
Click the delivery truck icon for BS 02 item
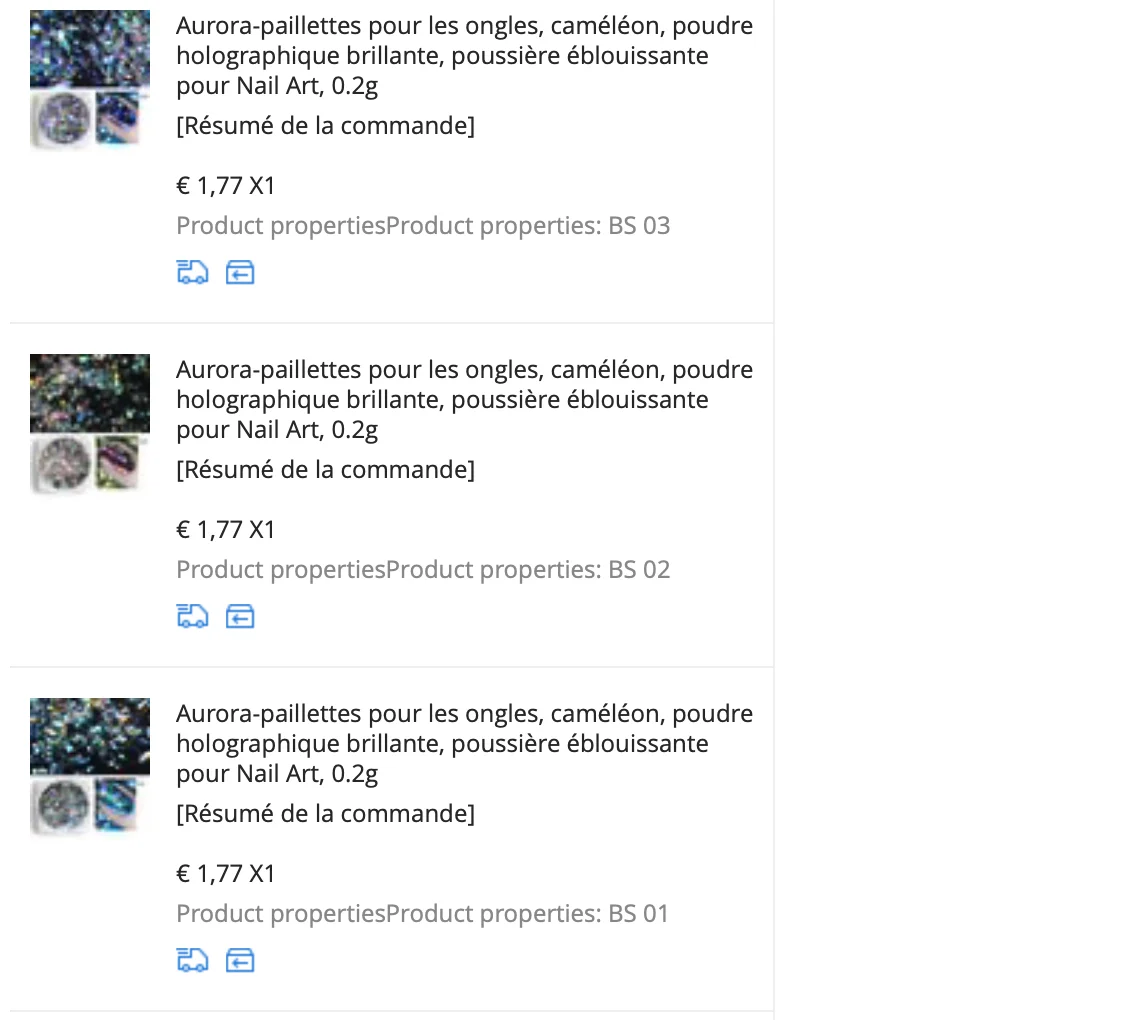point(192,616)
